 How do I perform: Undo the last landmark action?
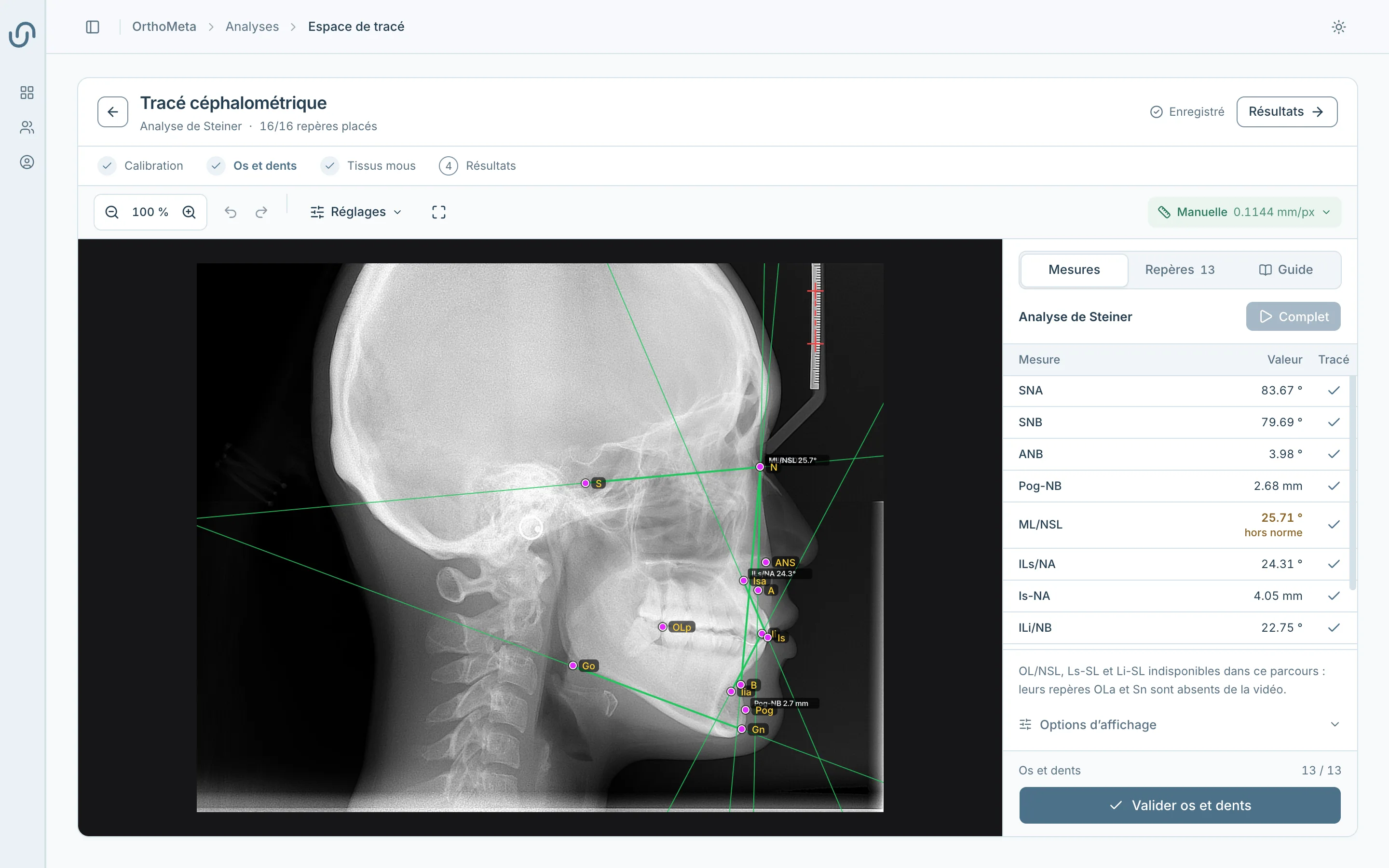pos(231,212)
